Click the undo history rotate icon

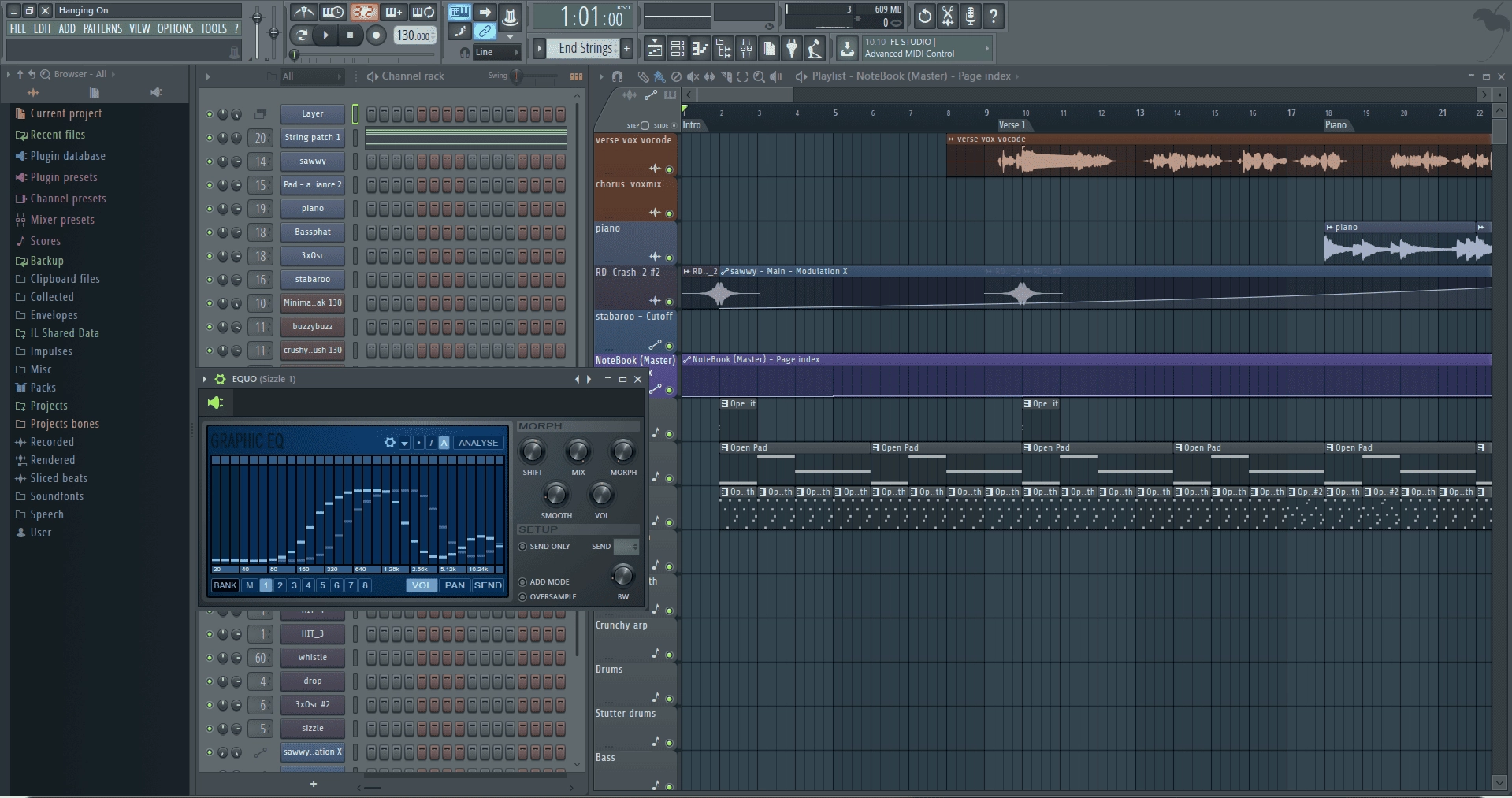click(924, 16)
